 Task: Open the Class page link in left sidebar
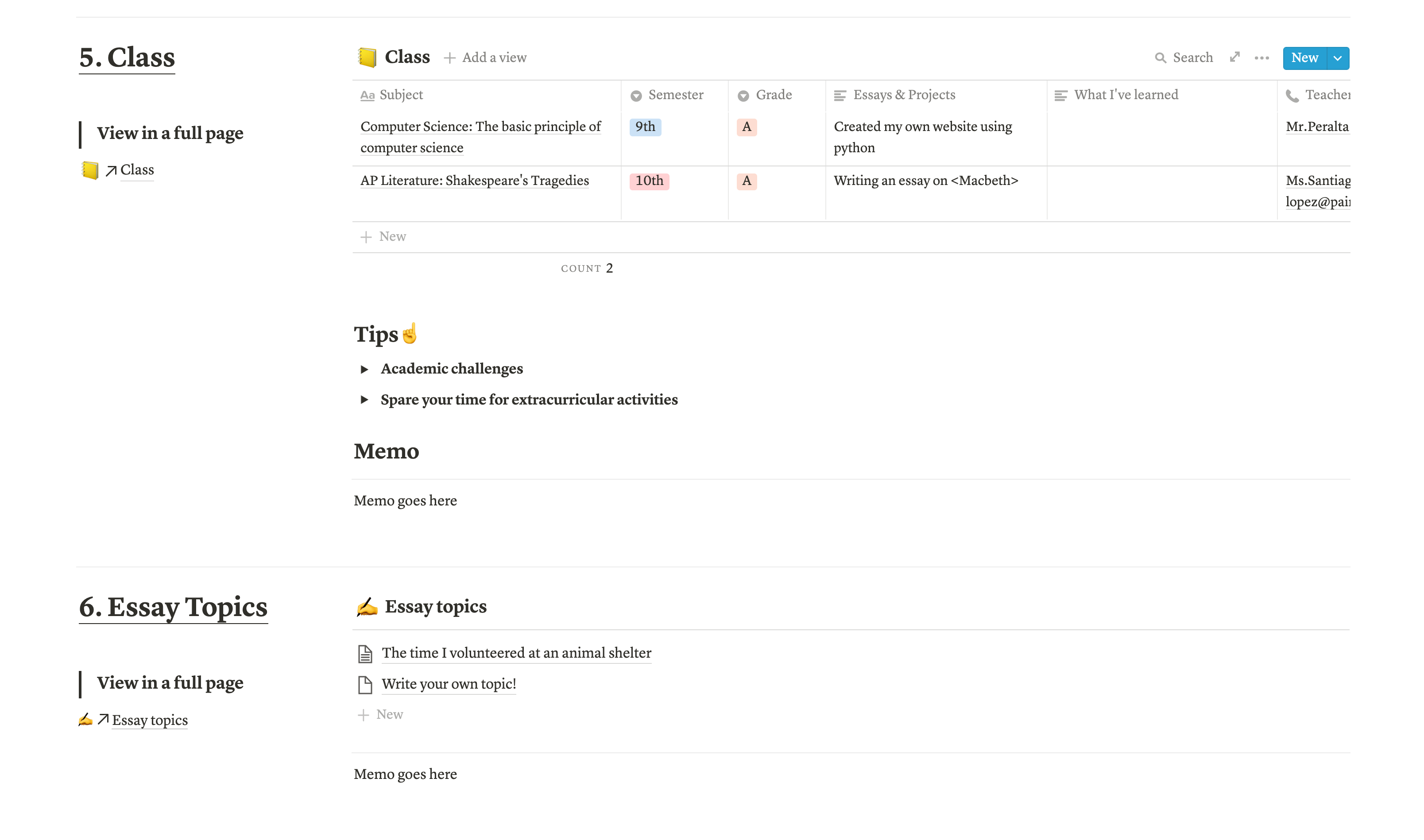(x=136, y=170)
